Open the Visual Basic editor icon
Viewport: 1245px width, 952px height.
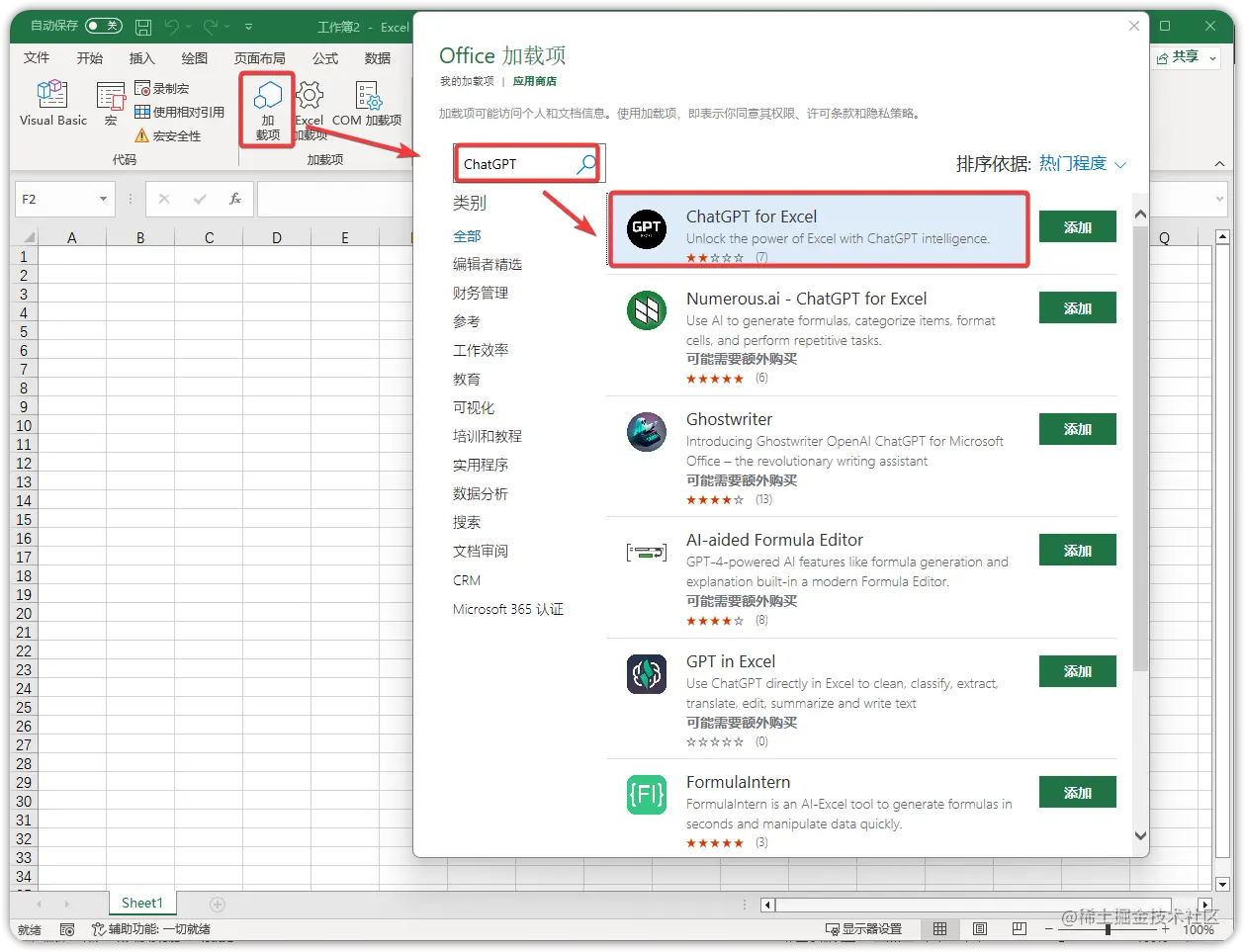click(52, 94)
